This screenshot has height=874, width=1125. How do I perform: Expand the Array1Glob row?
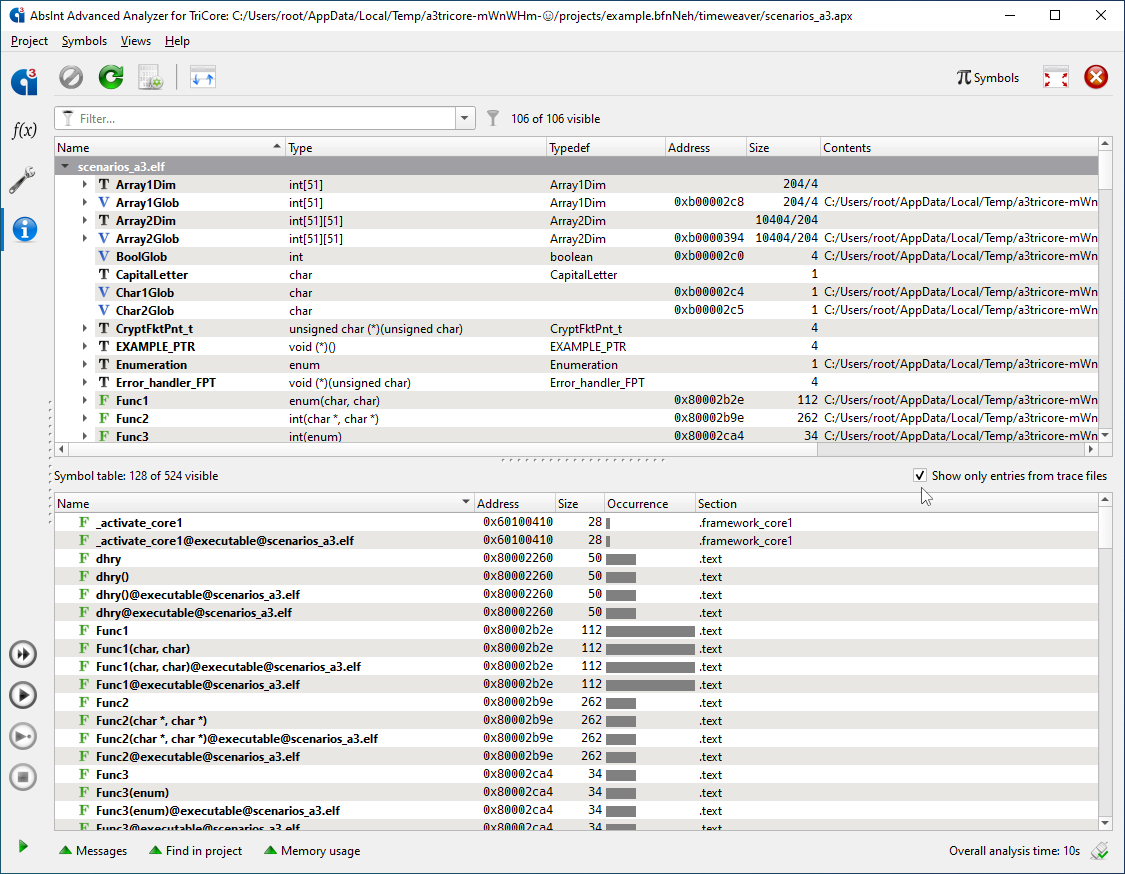pyautogui.click(x=85, y=202)
